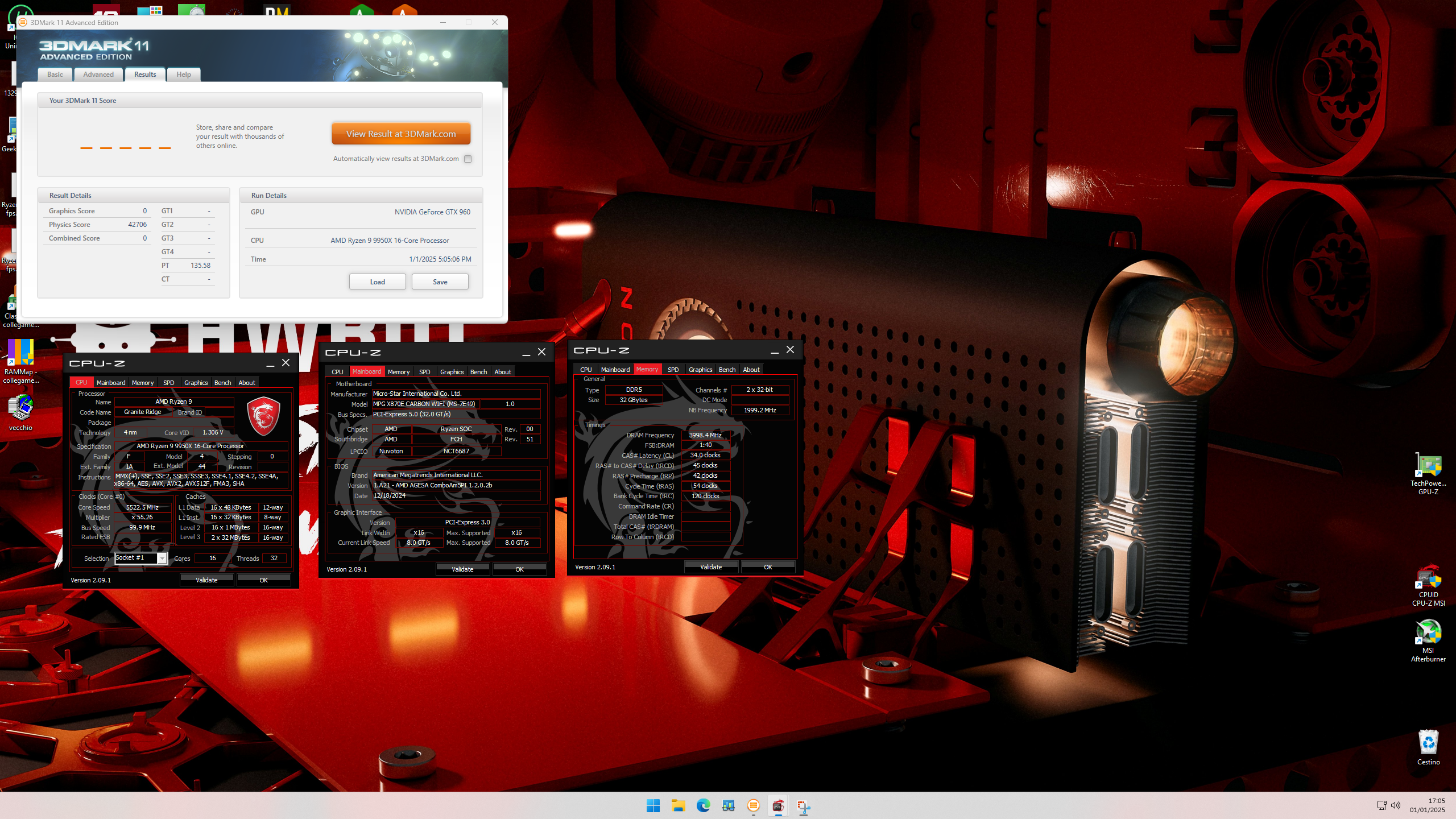Viewport: 1456px width, 819px height.
Task: Click the volume icon in system tray
Action: [x=1396, y=805]
